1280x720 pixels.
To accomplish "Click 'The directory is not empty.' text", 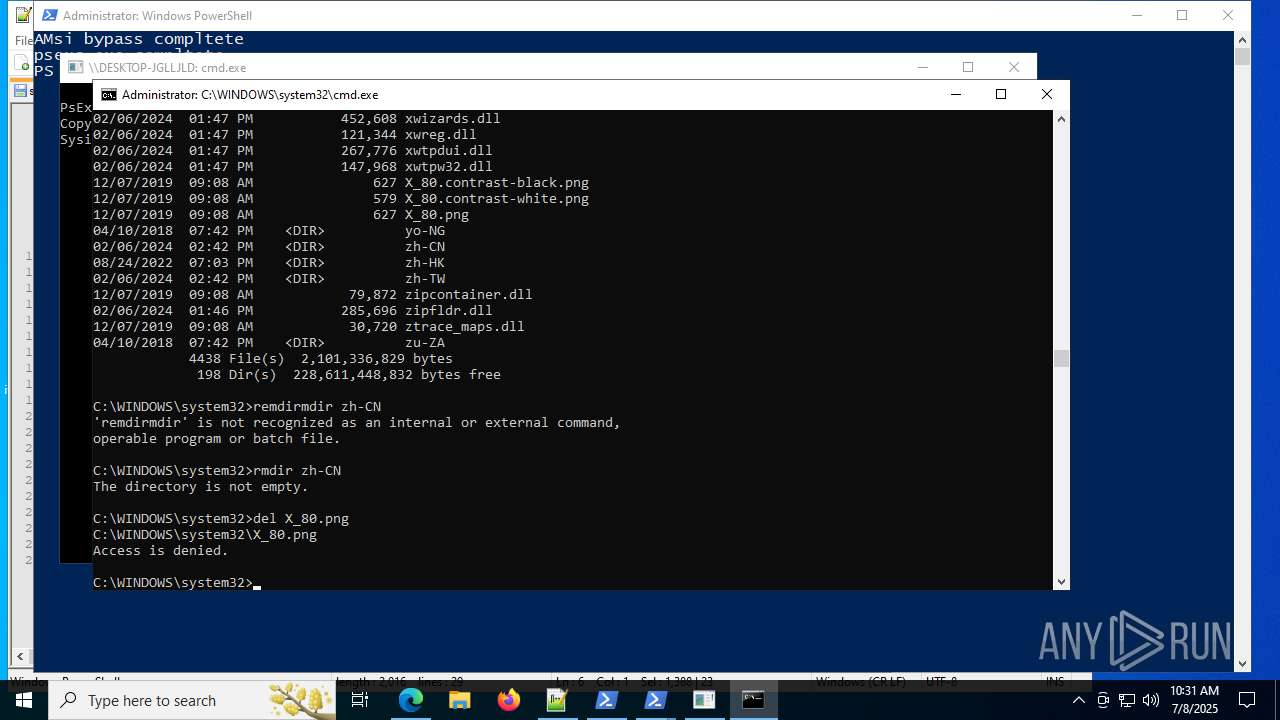I will (201, 486).
